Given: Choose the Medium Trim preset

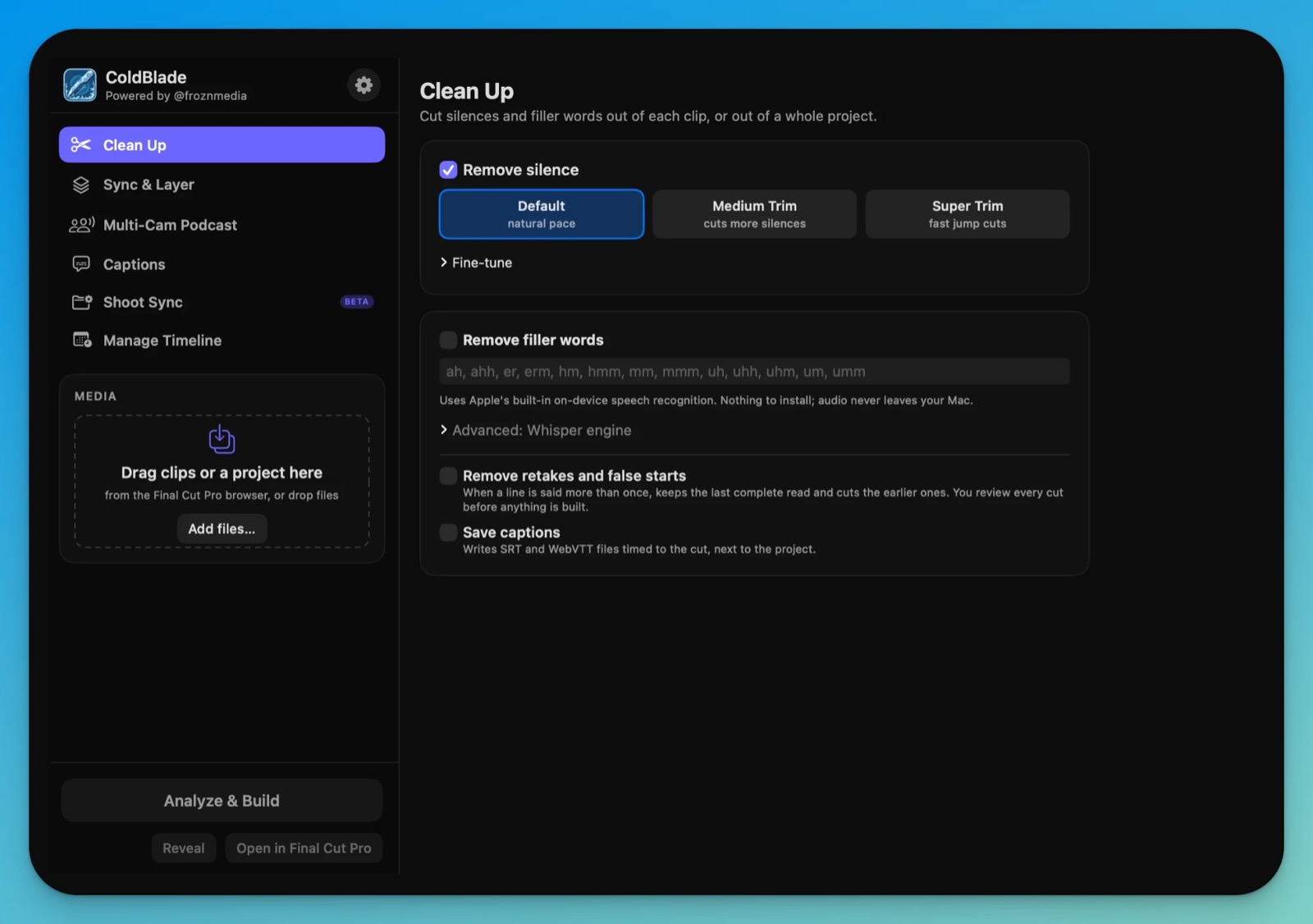Looking at the screenshot, I should click(x=755, y=214).
